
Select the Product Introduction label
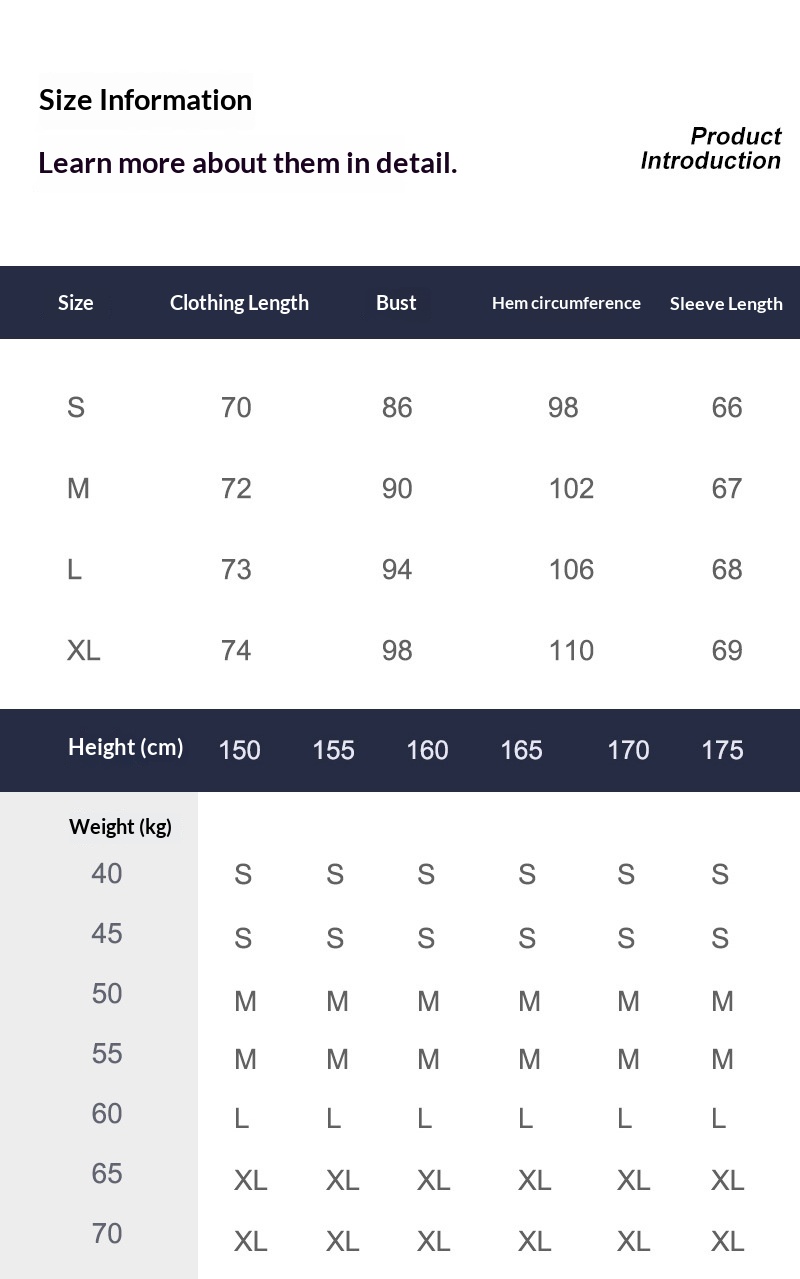[x=711, y=148]
